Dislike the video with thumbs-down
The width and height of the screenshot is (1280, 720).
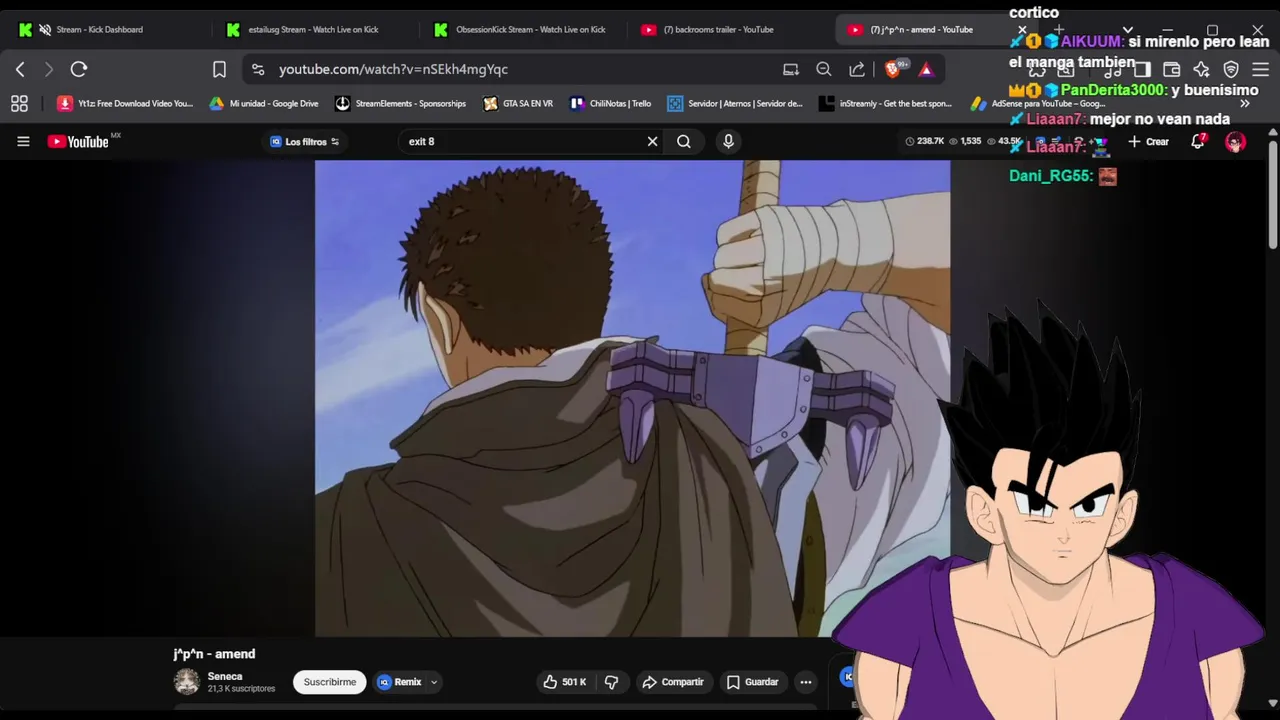coord(612,682)
